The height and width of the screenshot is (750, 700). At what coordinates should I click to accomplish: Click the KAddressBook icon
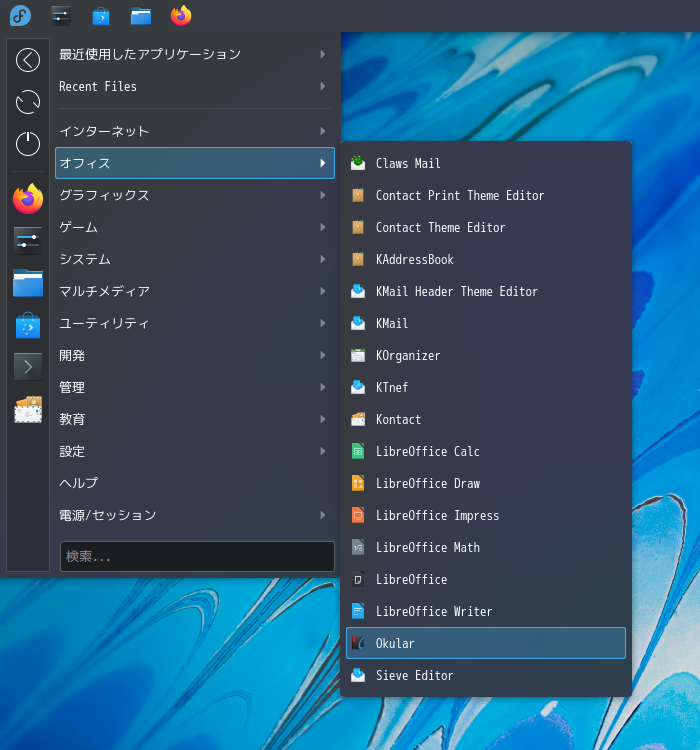(x=358, y=259)
